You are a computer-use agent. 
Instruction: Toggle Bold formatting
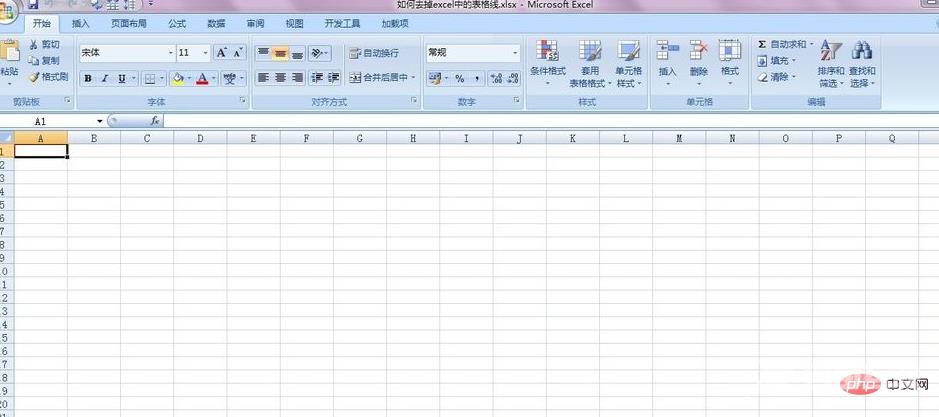coord(88,78)
